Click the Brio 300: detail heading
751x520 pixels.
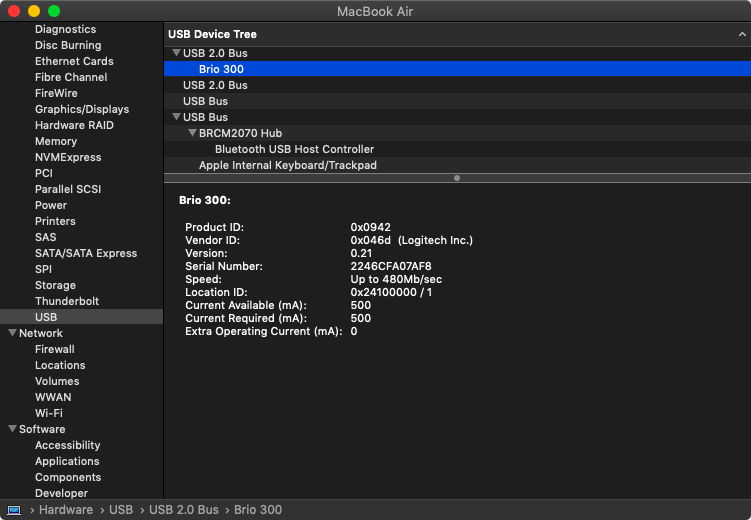pos(205,200)
